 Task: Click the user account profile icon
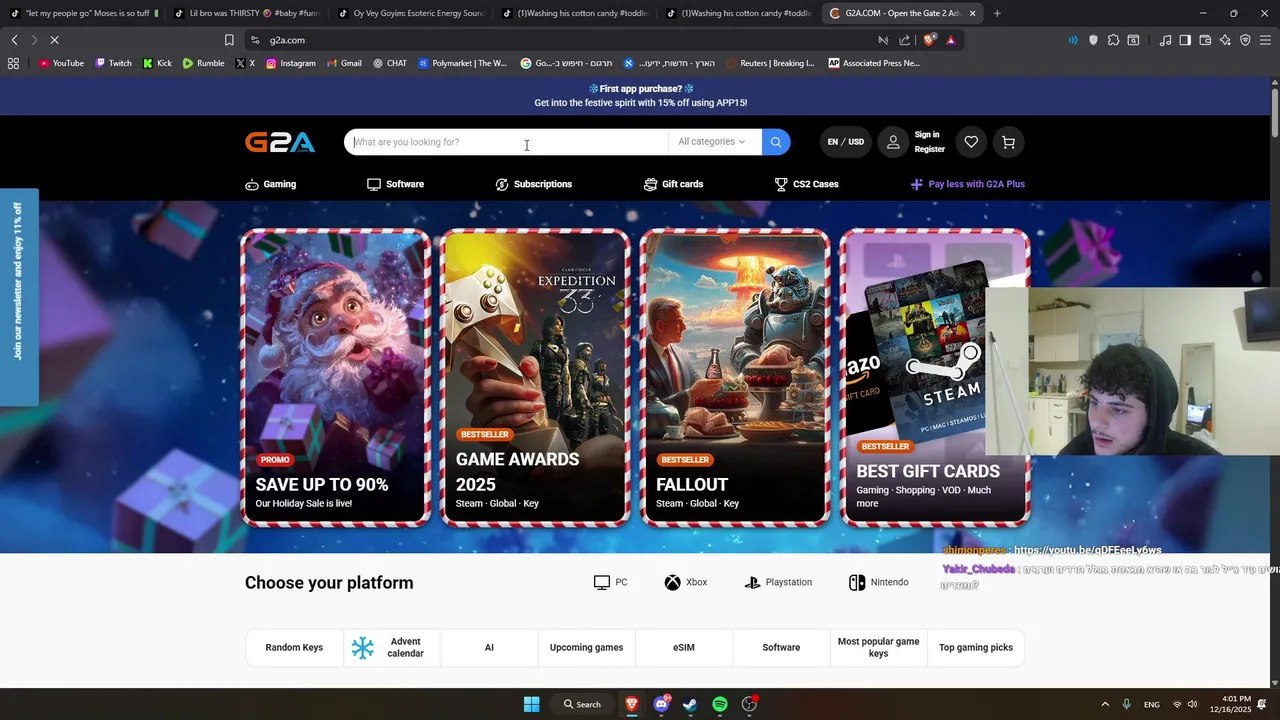[x=893, y=142]
